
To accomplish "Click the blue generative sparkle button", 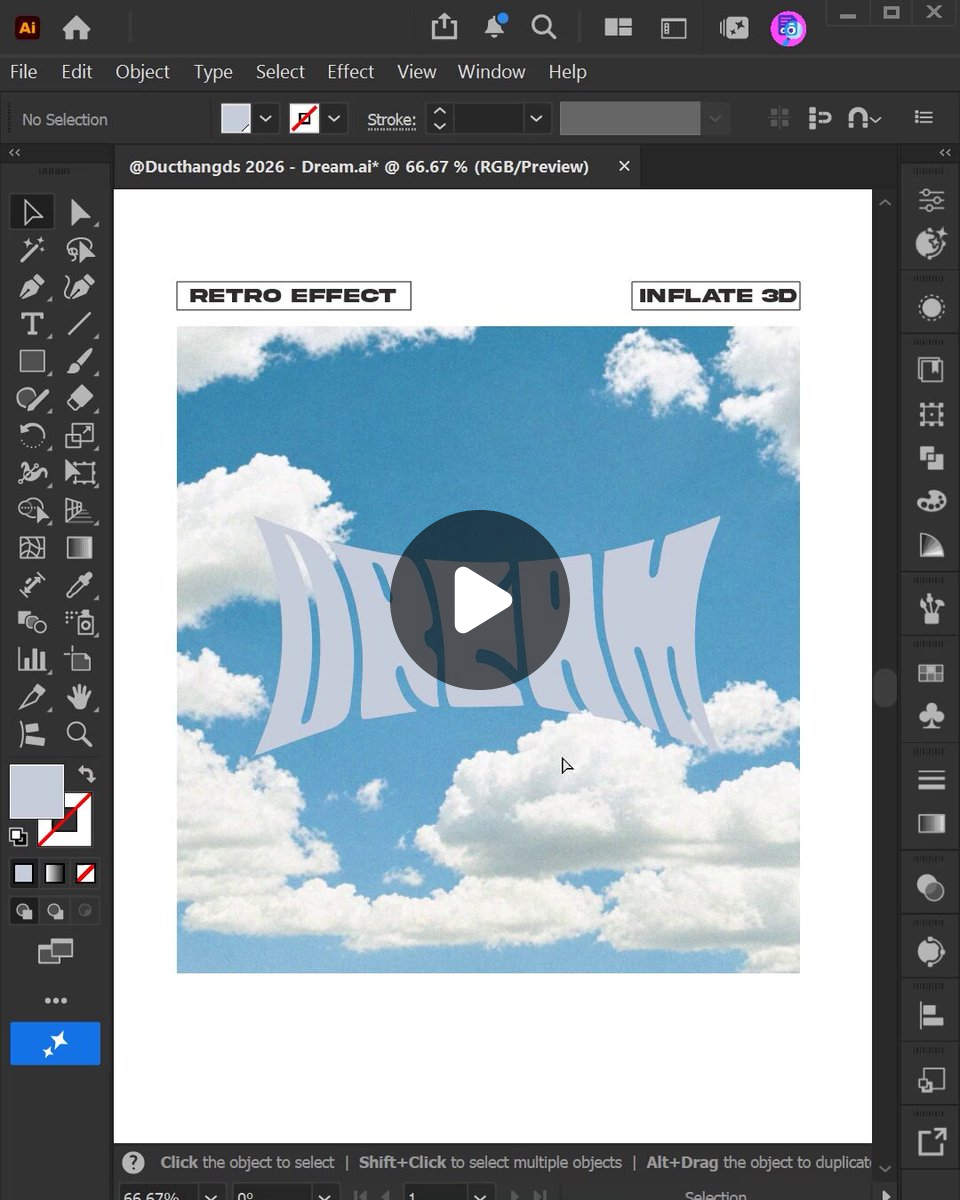I will point(55,1043).
